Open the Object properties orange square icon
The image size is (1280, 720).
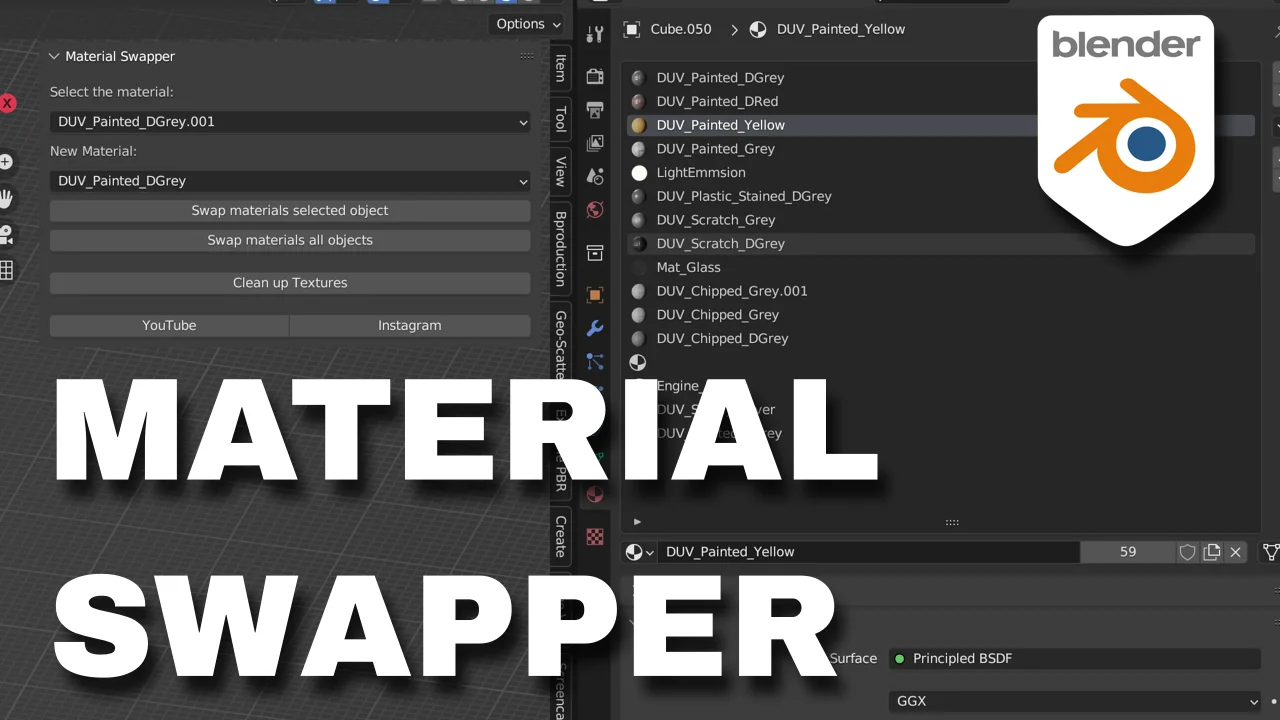[x=595, y=295]
